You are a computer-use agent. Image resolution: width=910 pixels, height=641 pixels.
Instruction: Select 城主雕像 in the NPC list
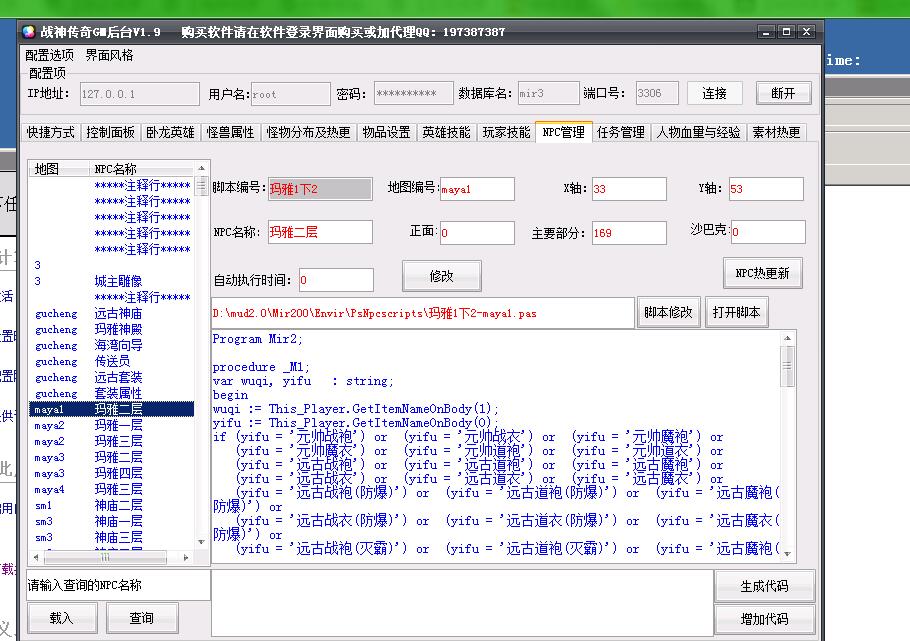118,281
